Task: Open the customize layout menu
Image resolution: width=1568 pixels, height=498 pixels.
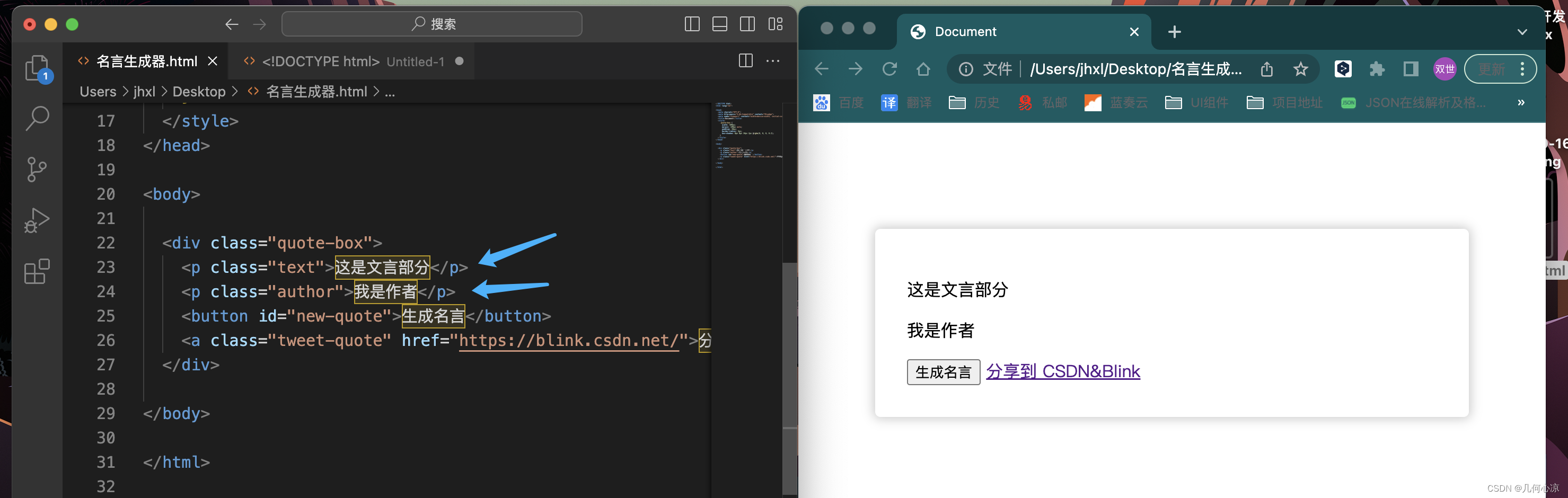Action: tap(776, 24)
